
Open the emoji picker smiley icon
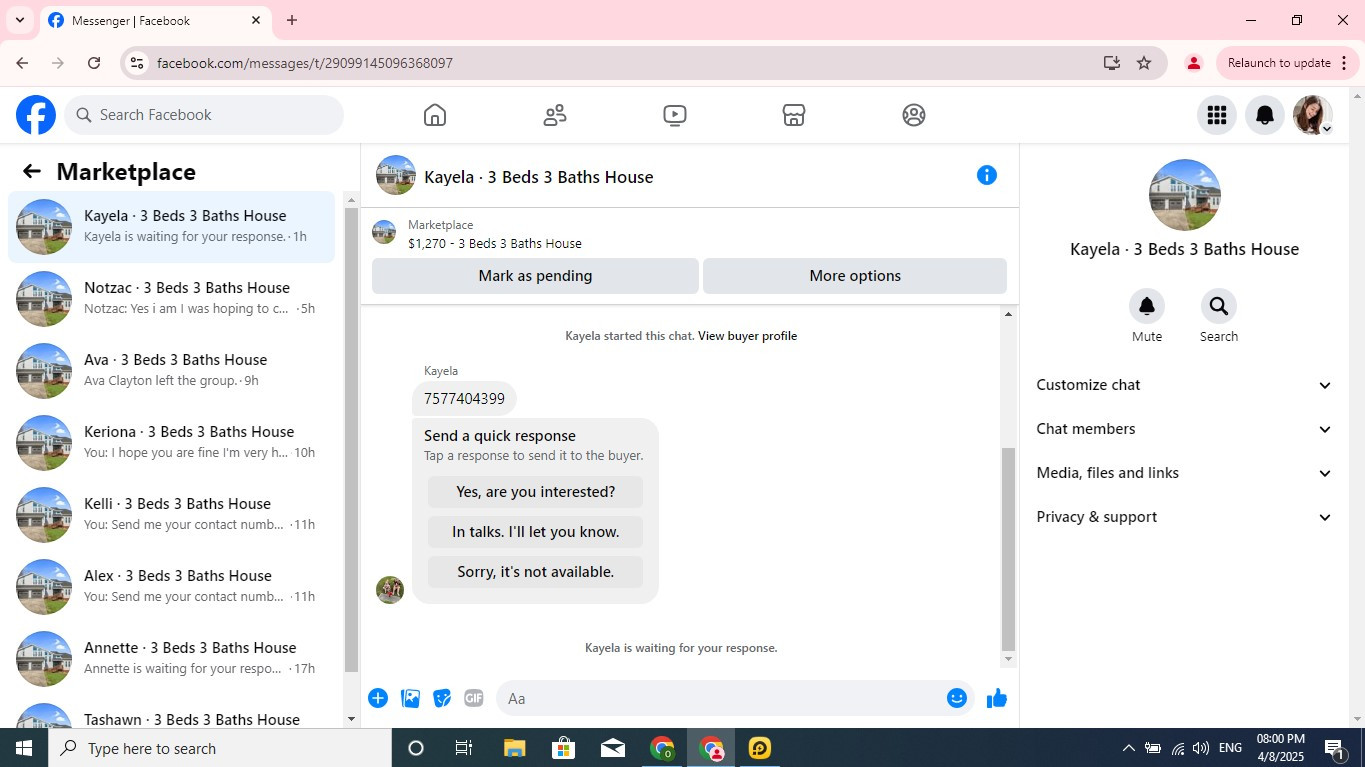point(957,698)
